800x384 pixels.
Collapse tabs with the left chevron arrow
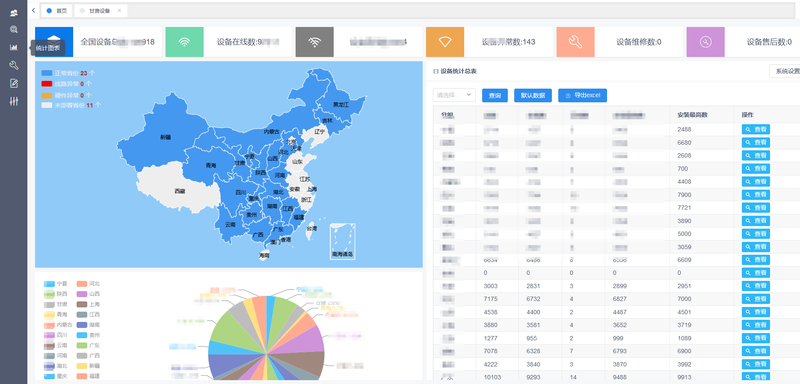click(x=34, y=10)
